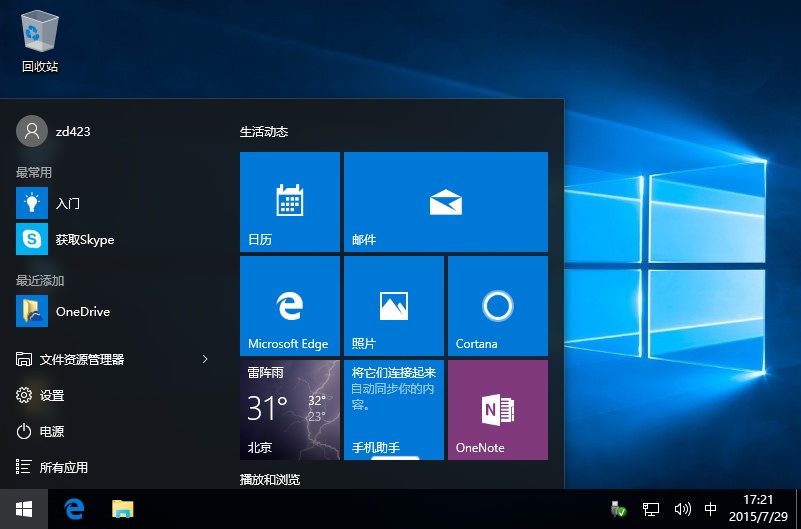801x529 pixels.
Task: Open 设置 settings from Start menu
Action: point(52,395)
